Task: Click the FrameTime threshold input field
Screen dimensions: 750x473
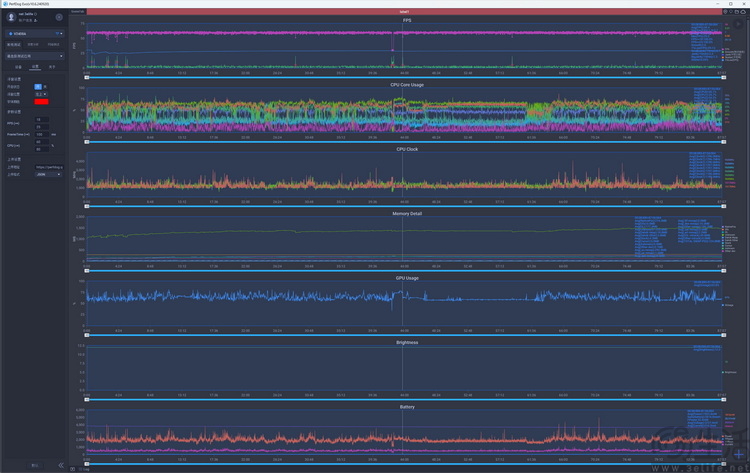Action: (40, 133)
